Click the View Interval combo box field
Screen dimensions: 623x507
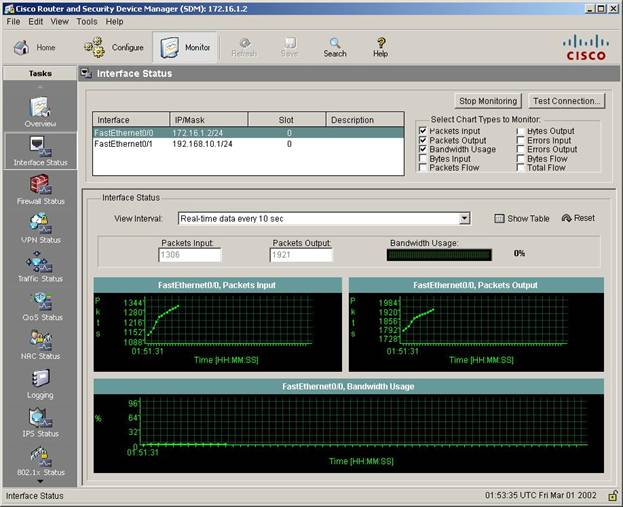tap(324, 219)
